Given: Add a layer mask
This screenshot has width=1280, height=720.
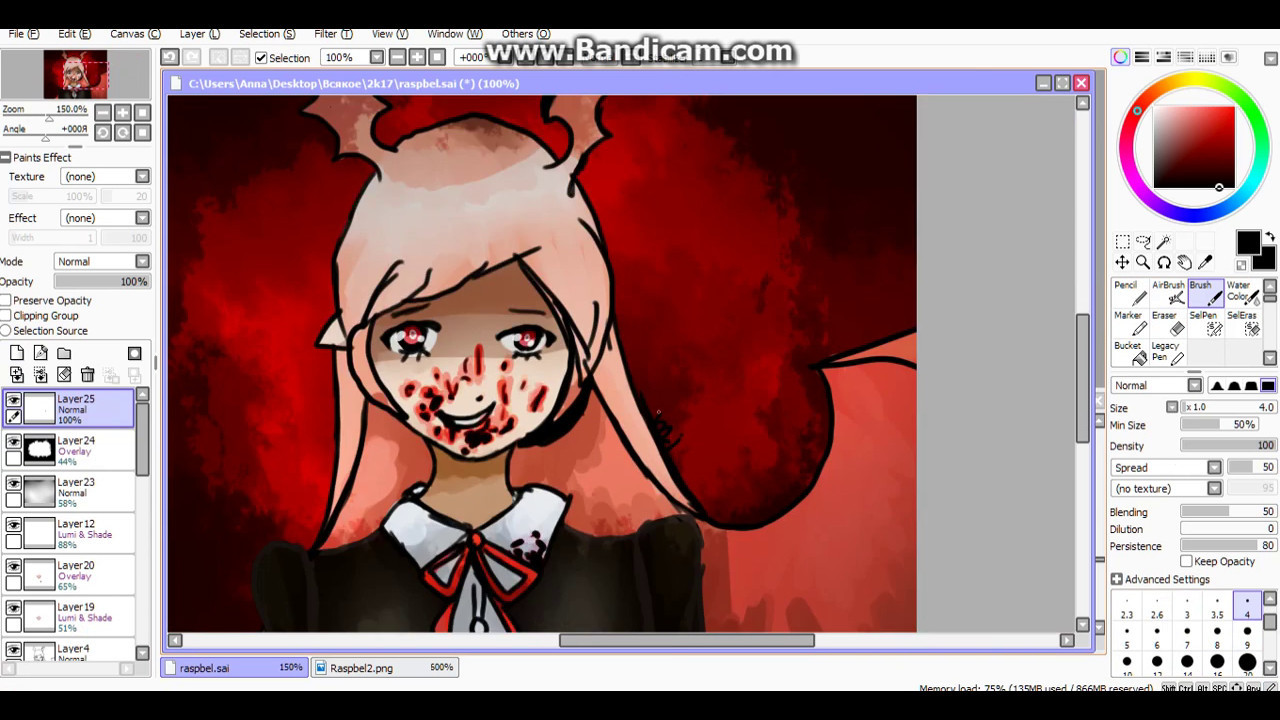Looking at the screenshot, I should [x=134, y=353].
